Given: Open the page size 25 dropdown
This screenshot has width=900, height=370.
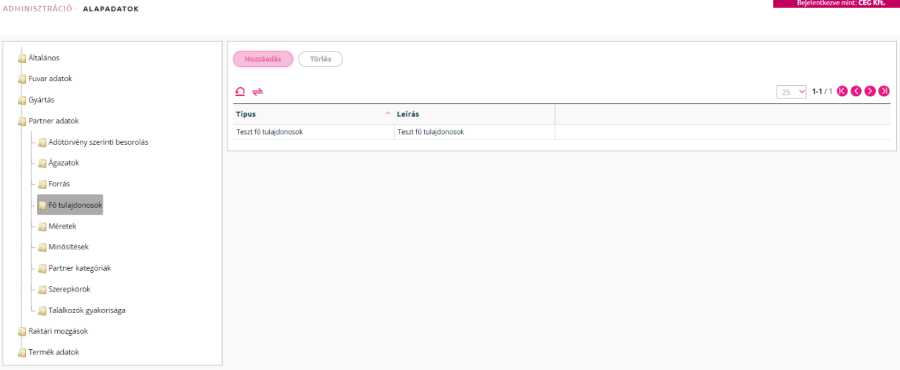Looking at the screenshot, I should (792, 92).
